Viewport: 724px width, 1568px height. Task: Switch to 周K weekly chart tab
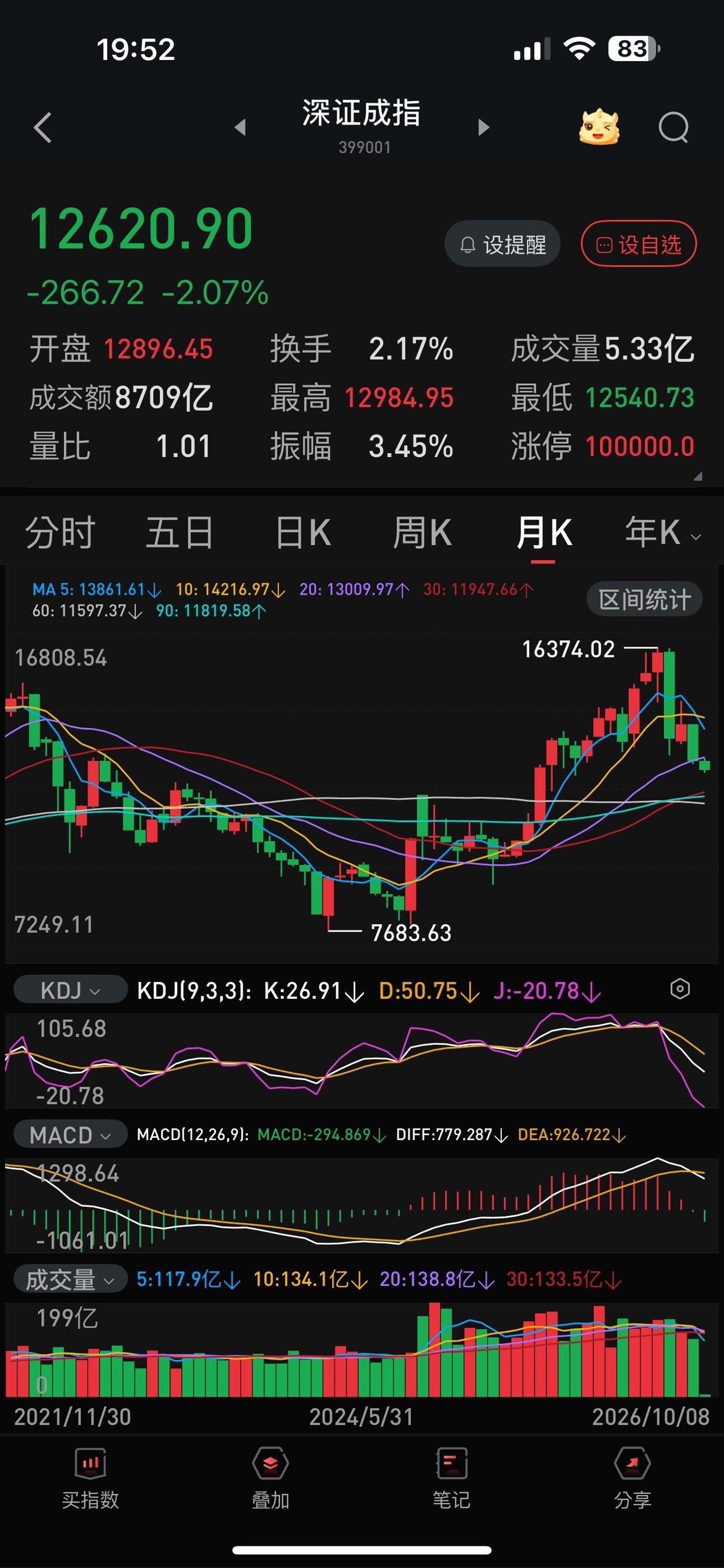422,532
